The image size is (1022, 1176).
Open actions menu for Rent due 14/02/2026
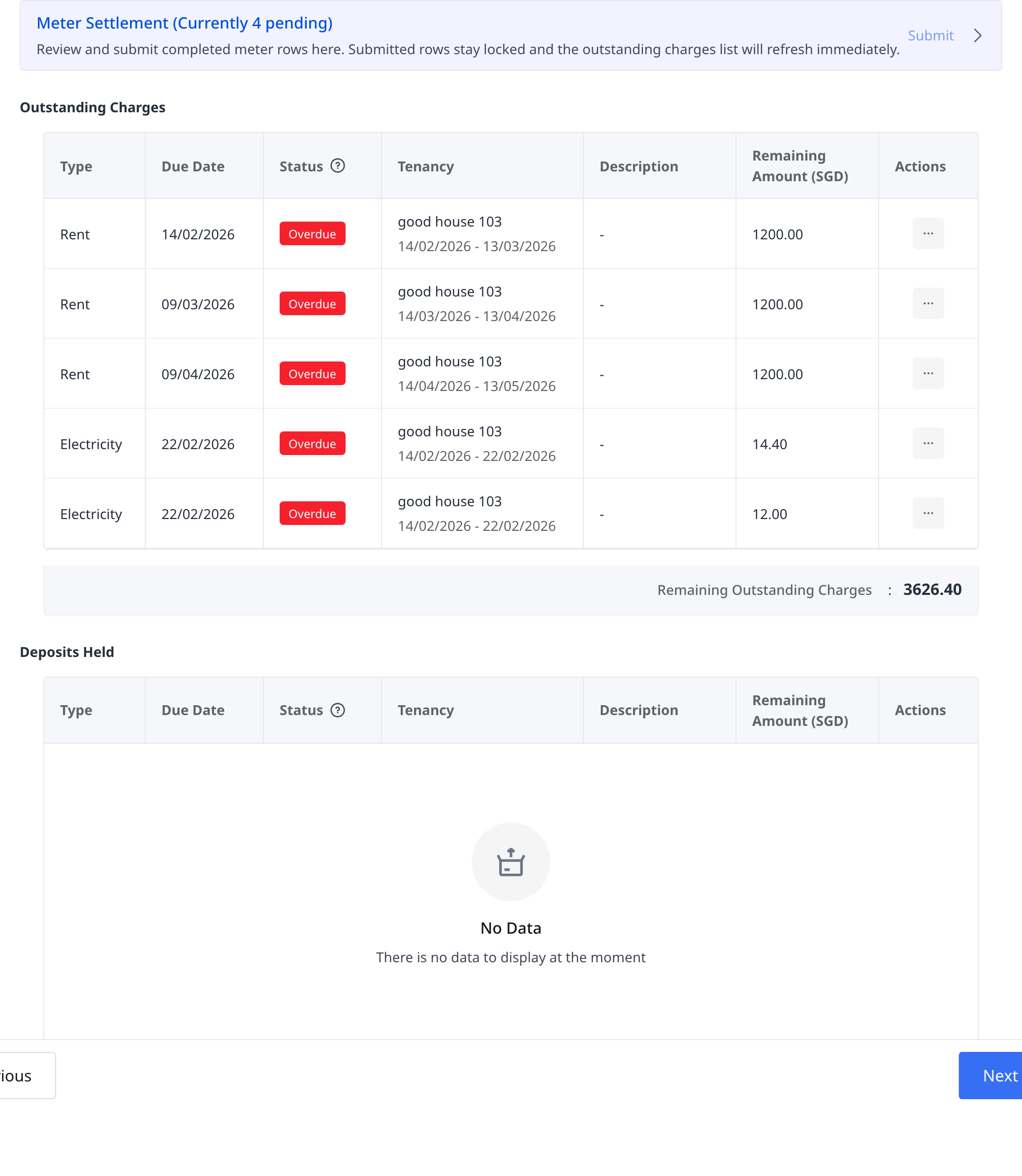(928, 233)
